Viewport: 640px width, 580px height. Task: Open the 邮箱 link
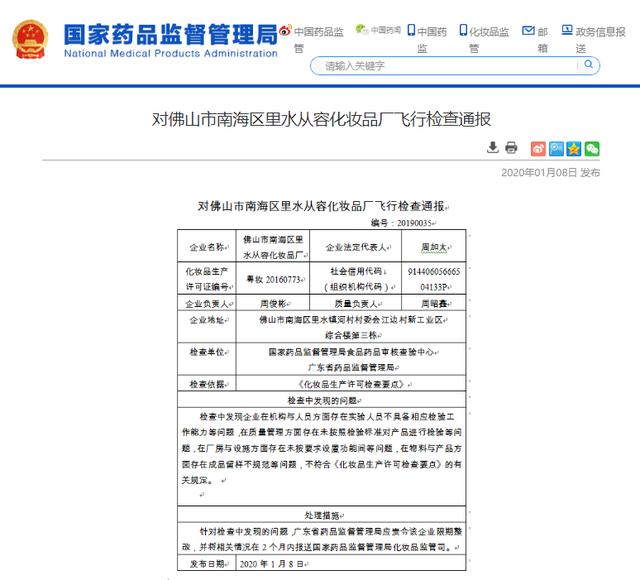pos(542,39)
